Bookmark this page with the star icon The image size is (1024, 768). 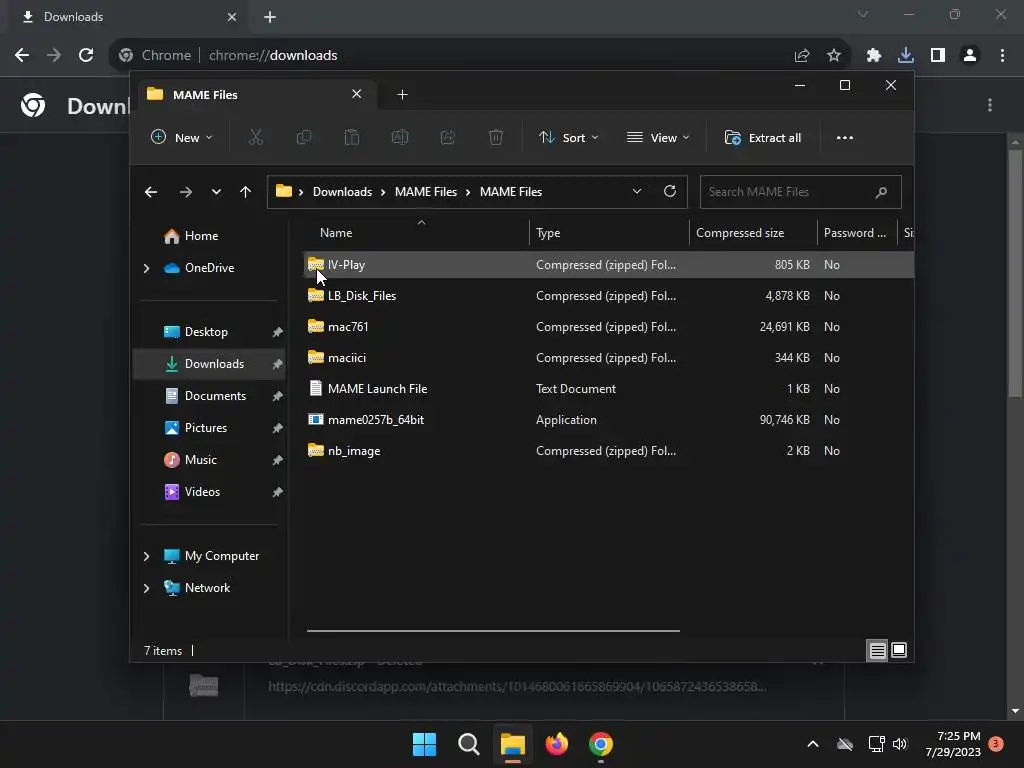[834, 56]
